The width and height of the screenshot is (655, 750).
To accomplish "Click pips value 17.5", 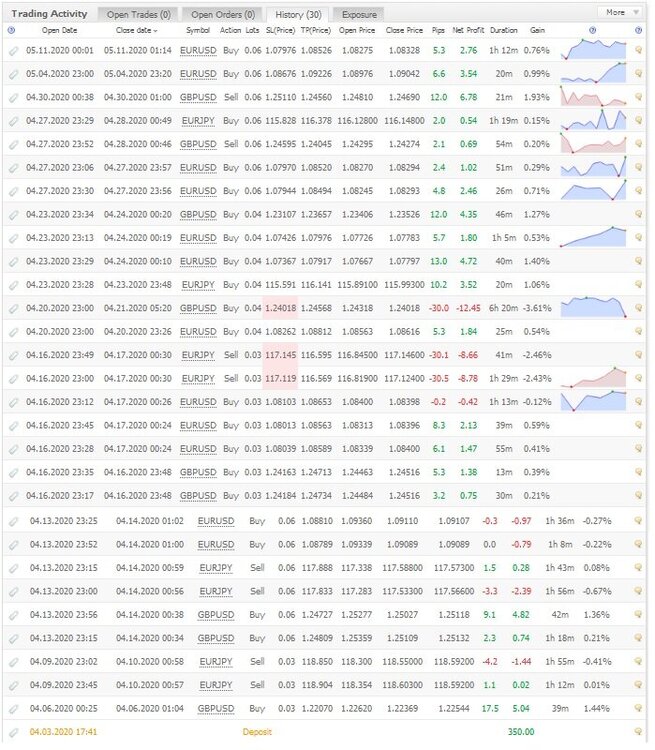I will [490, 708].
